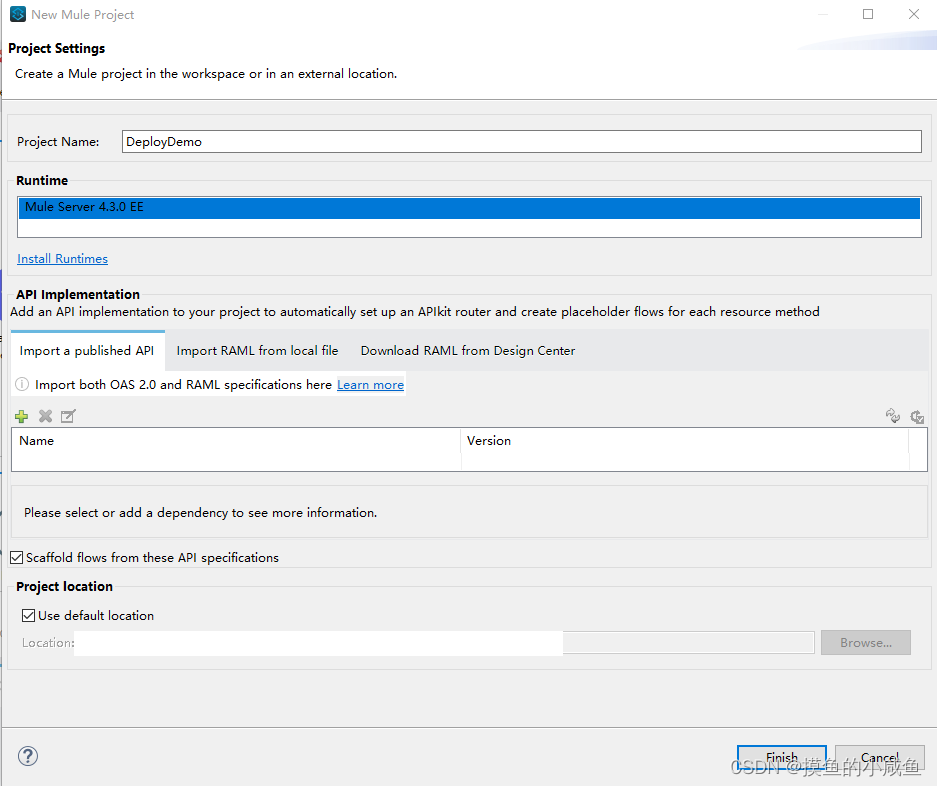Click the remove dependency X icon

(x=45, y=416)
